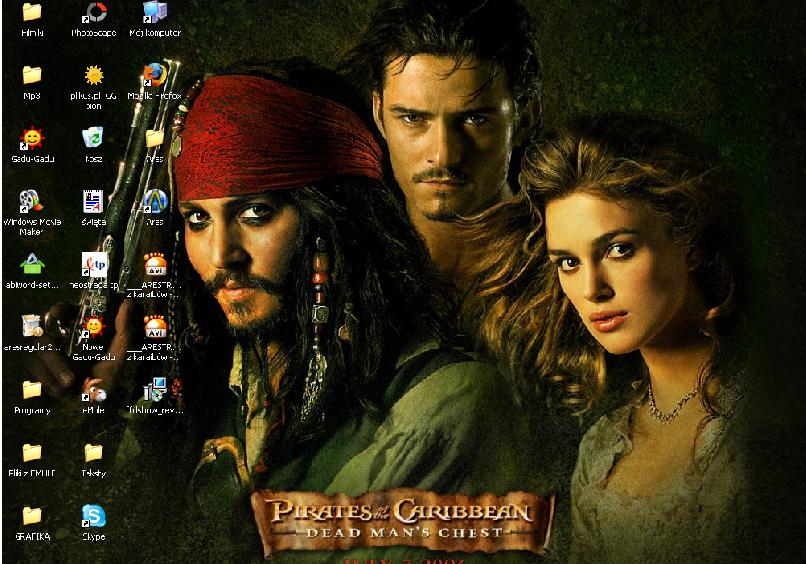The width and height of the screenshot is (806, 564).
Task: Click the Mój komputer icon
Action: [154, 14]
